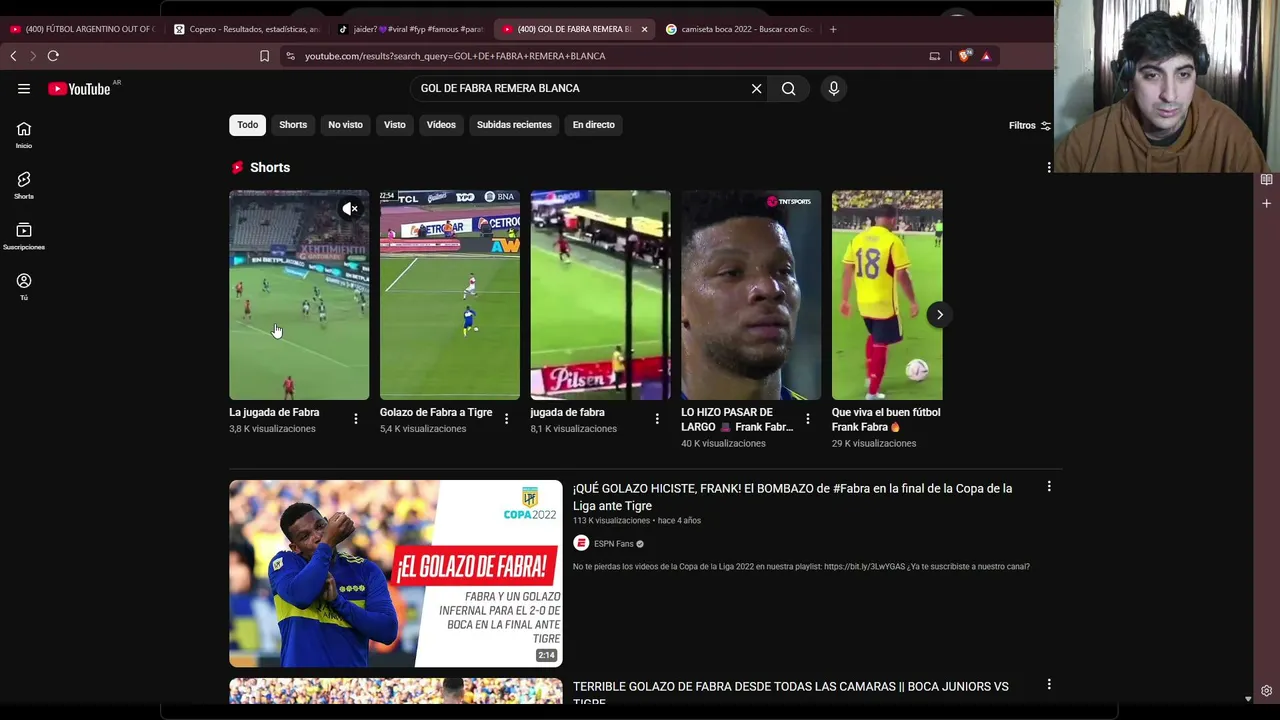Open 'La jugada de Fabra' short title

274,412
